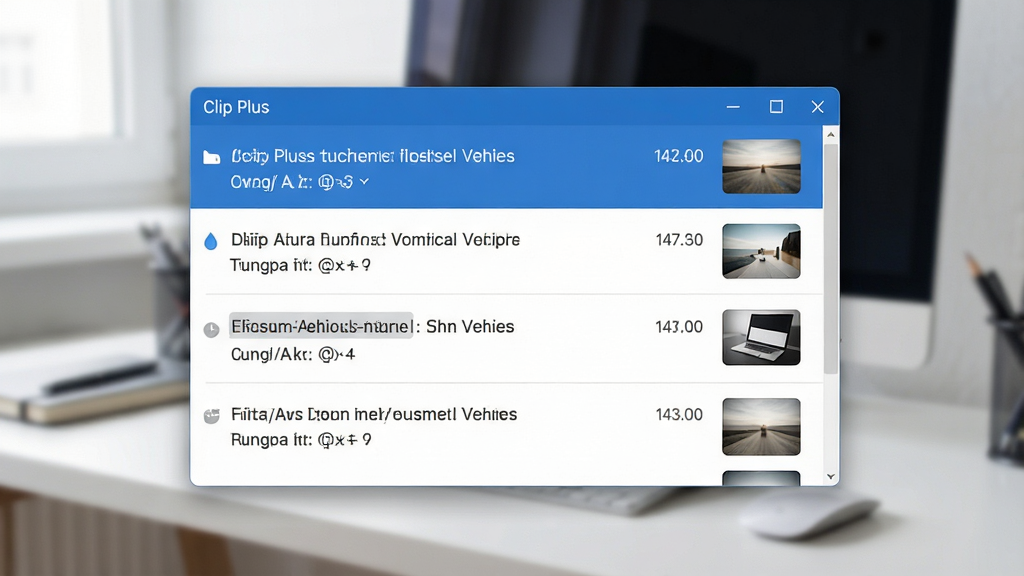Click the gray icon beside the Fiita/Avs entry
This screenshot has width=1024, height=576.
click(211, 416)
